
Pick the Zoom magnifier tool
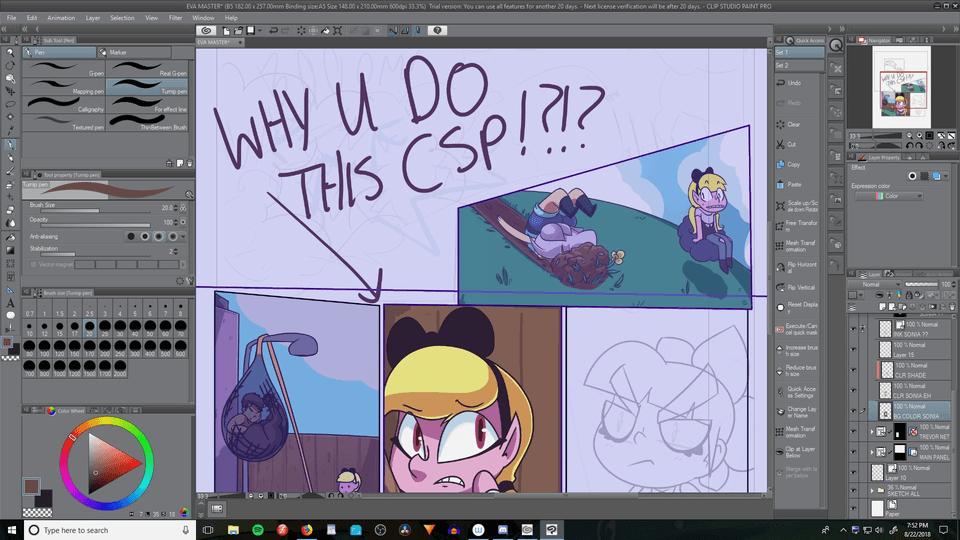click(10, 52)
